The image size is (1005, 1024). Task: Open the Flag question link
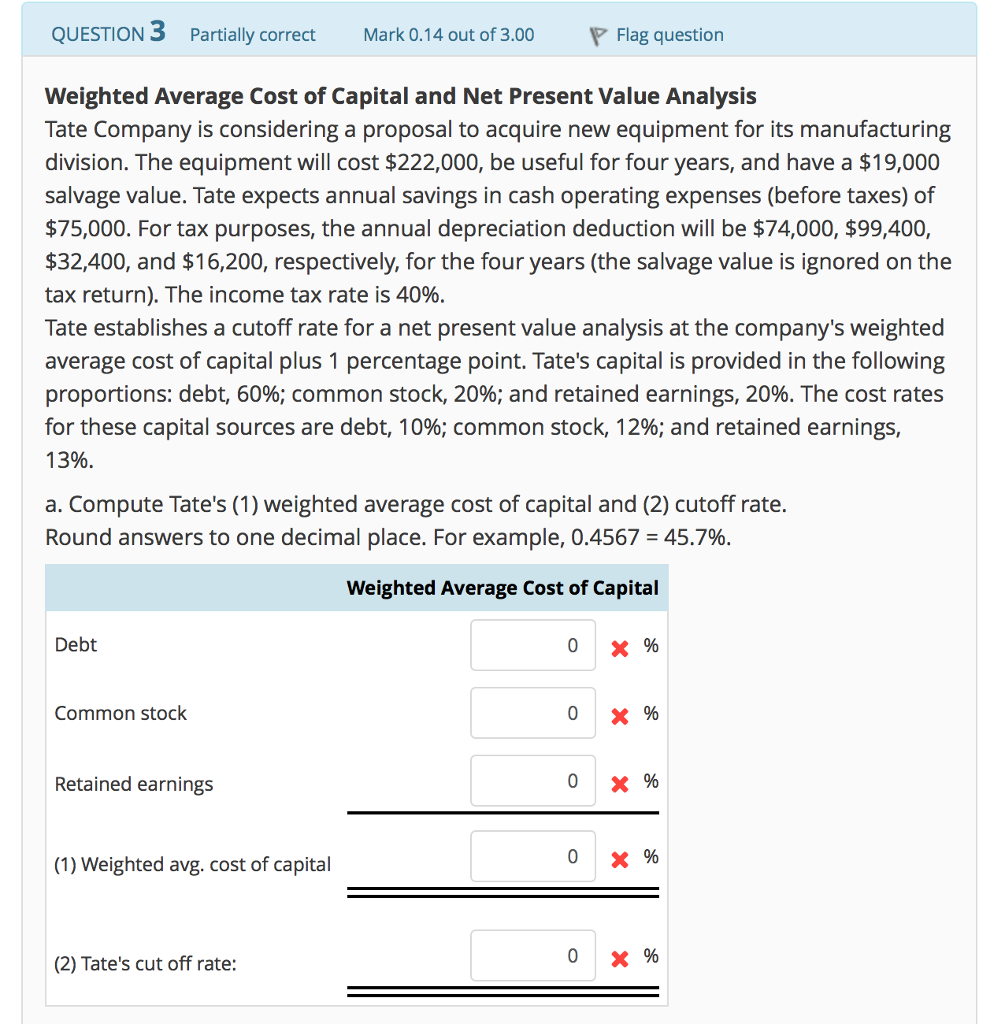pyautogui.click(x=670, y=34)
